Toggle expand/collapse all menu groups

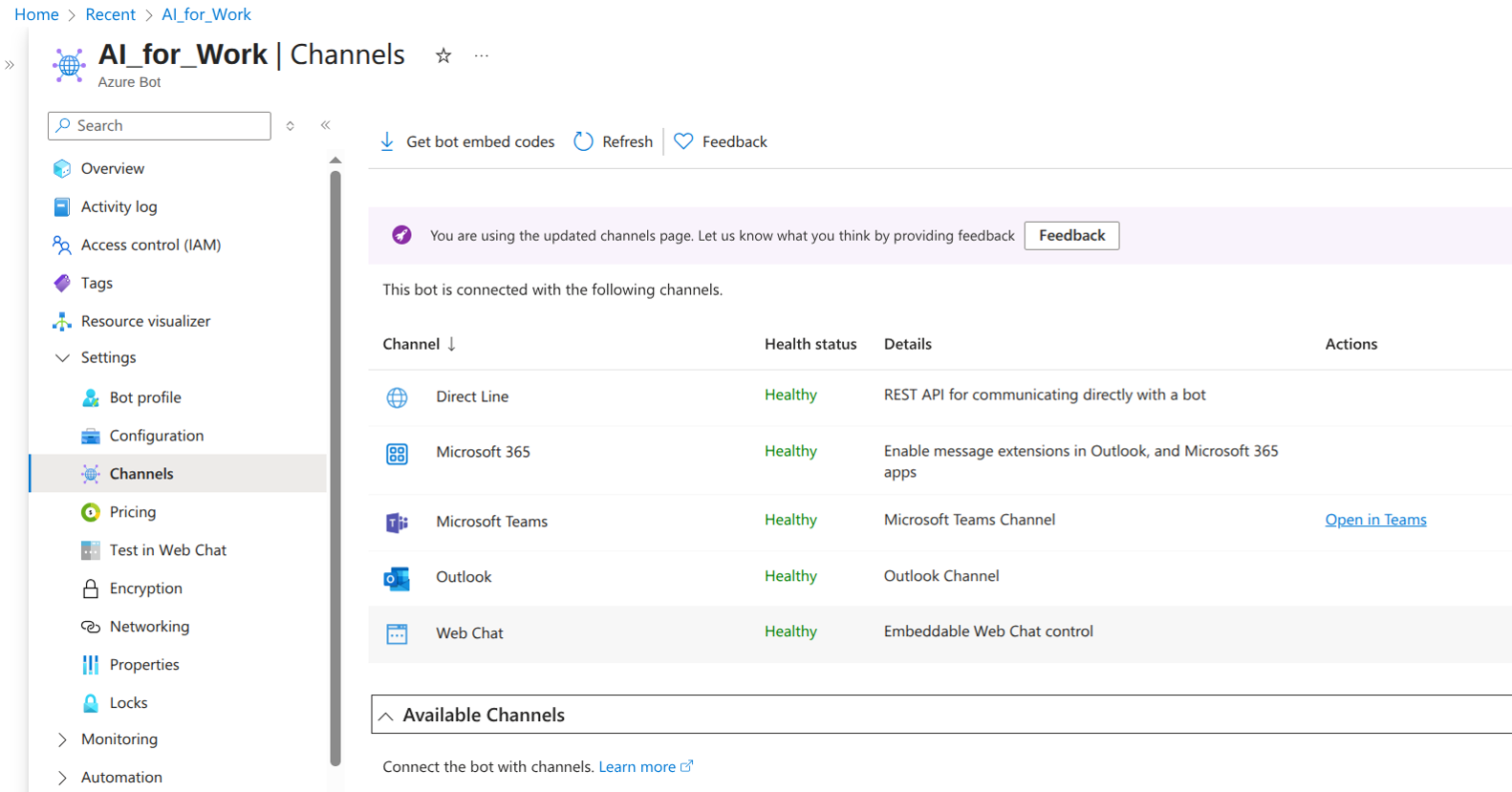click(291, 125)
